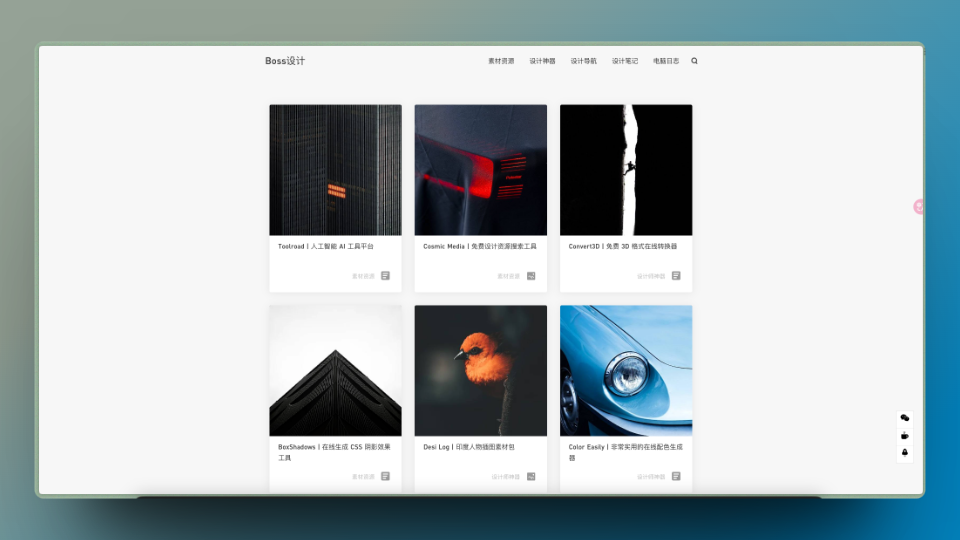
Task: Click the article icon on Color Easily card
Action: (676, 477)
